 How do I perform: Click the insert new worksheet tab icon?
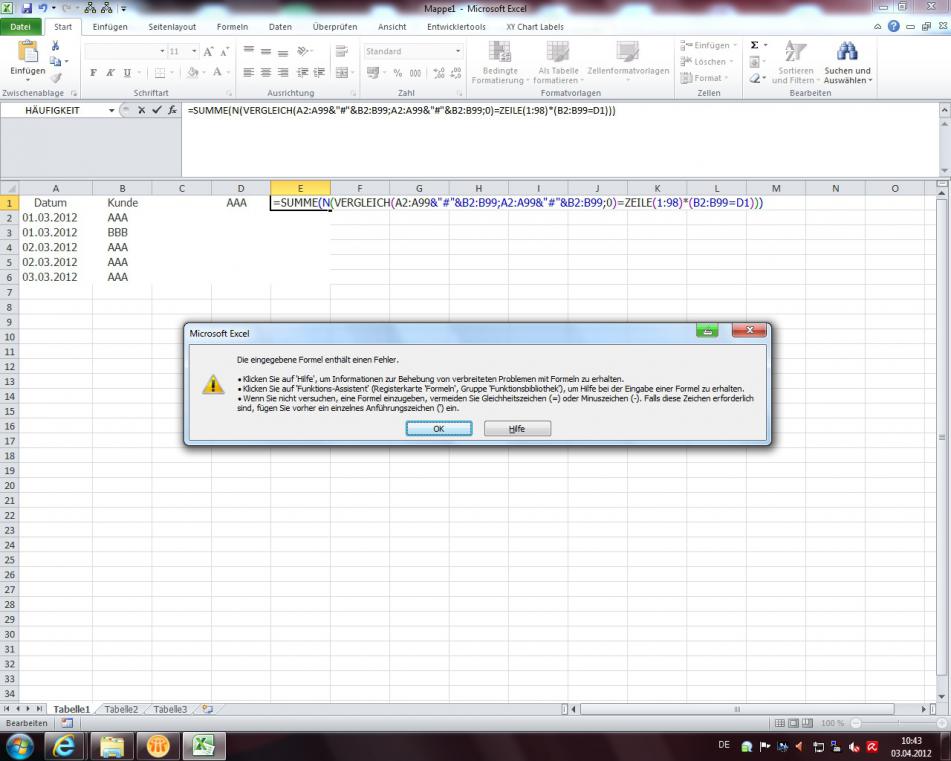tap(207, 709)
